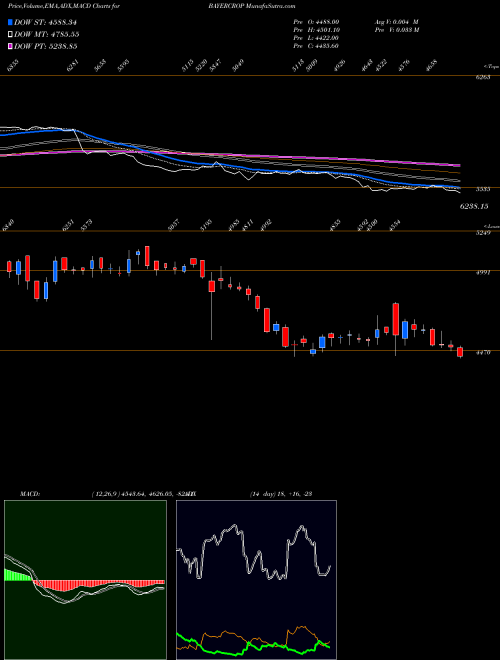
Task: Click the Pre H: 4501.10 high value
Action: [316, 29]
